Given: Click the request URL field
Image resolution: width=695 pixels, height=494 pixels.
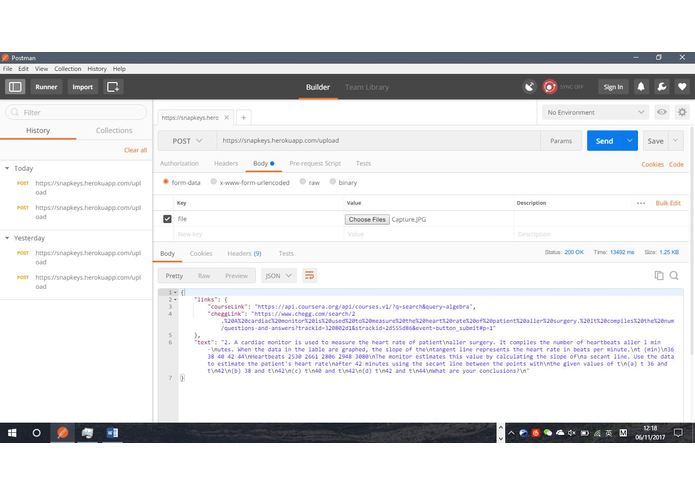Looking at the screenshot, I should [378, 140].
